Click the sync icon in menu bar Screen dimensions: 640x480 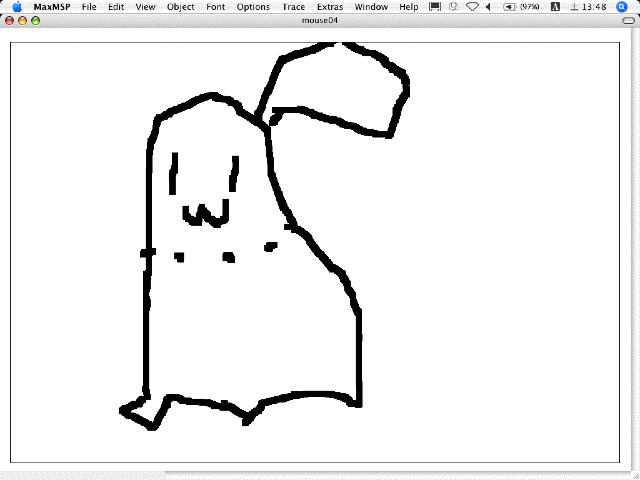pos(453,7)
